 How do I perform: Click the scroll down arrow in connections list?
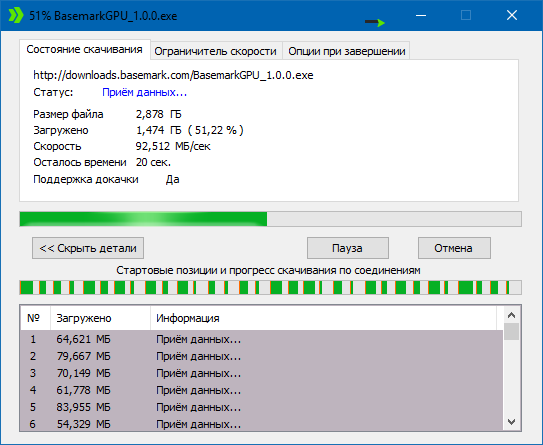(511, 422)
